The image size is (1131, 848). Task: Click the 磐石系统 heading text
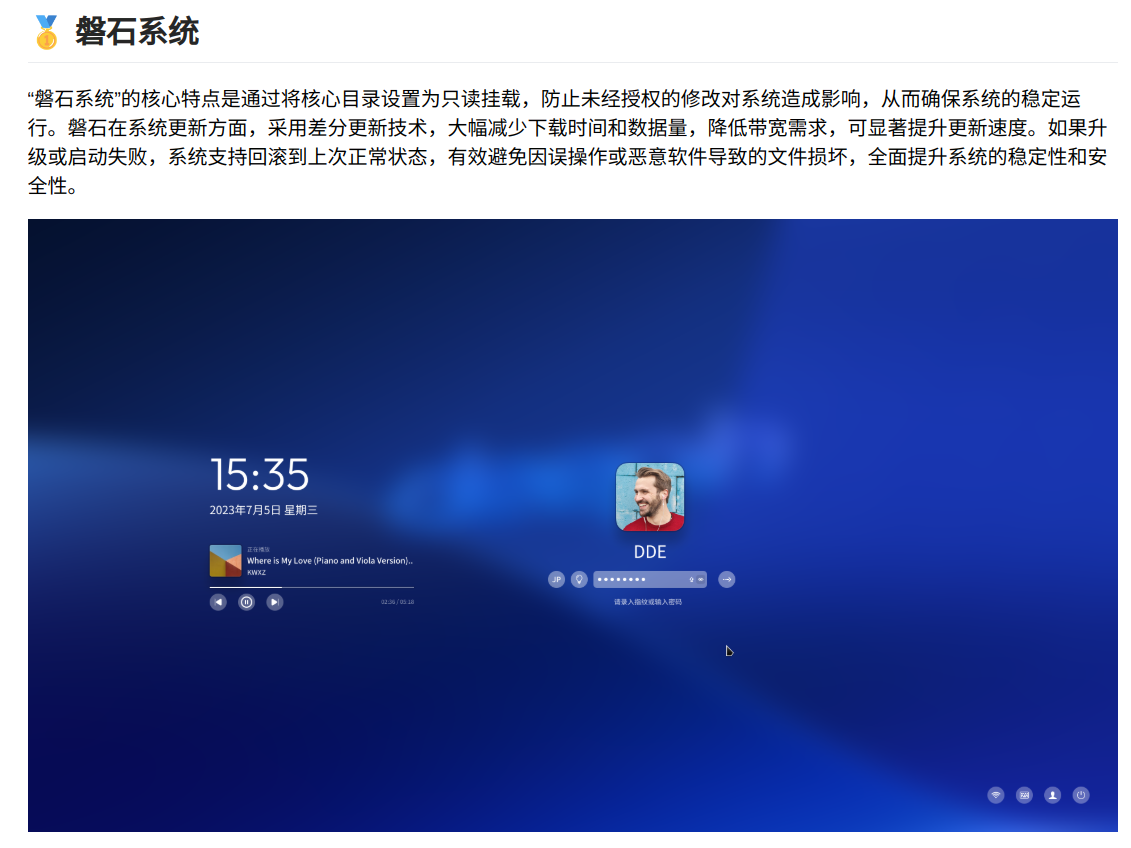click(x=137, y=32)
